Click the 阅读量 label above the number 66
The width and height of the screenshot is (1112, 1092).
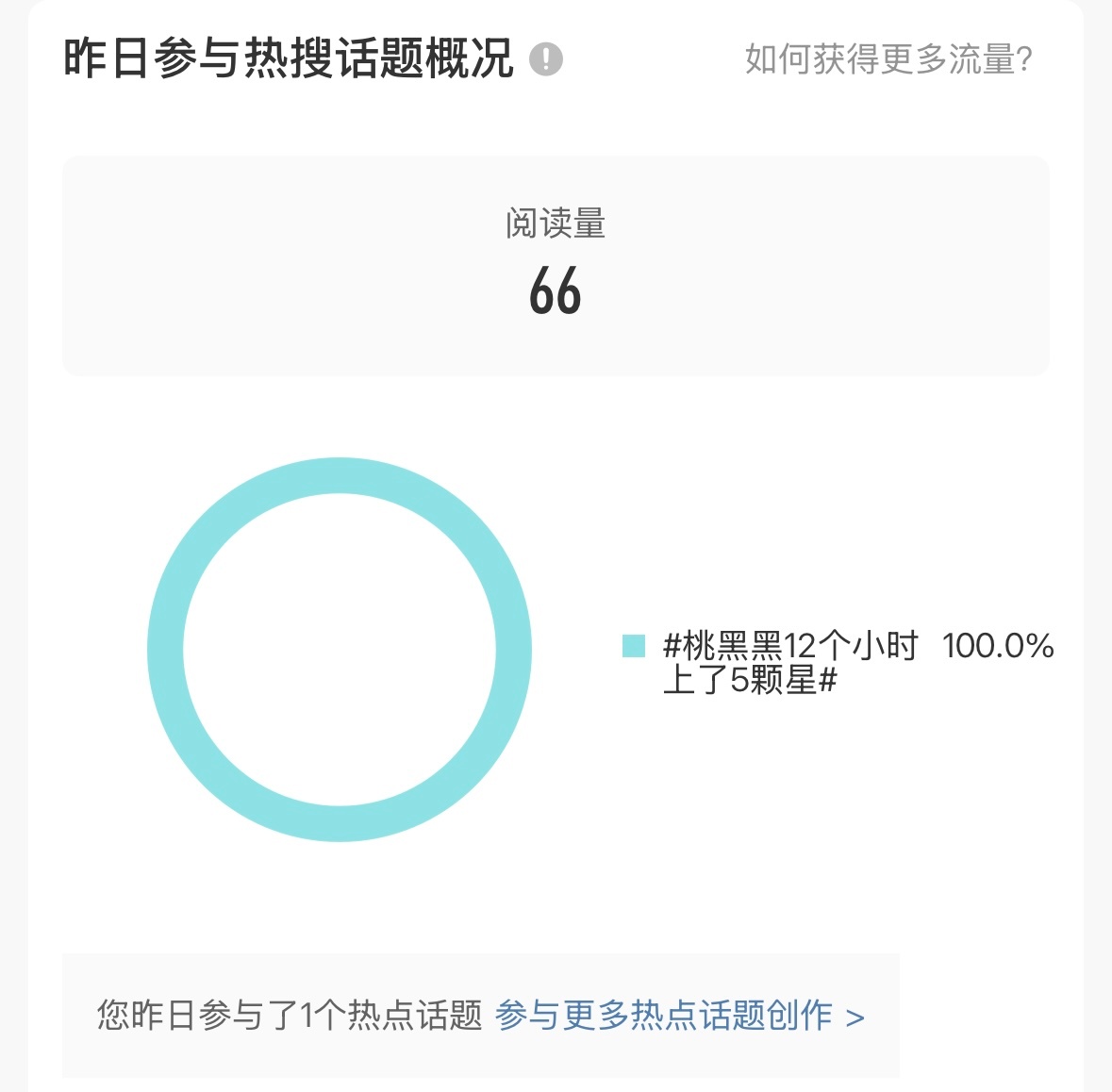556,226
